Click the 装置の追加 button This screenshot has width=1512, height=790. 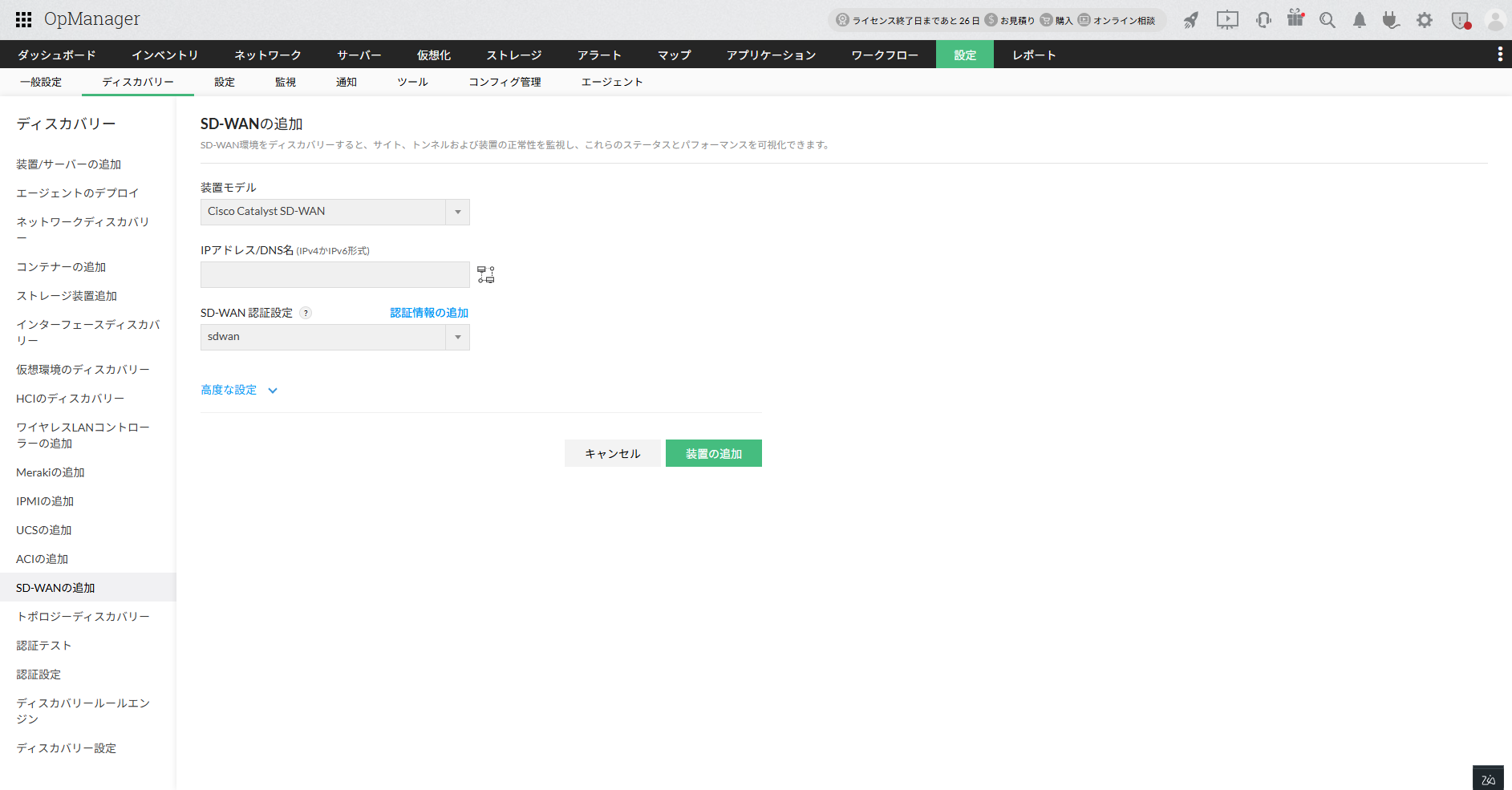click(x=714, y=453)
